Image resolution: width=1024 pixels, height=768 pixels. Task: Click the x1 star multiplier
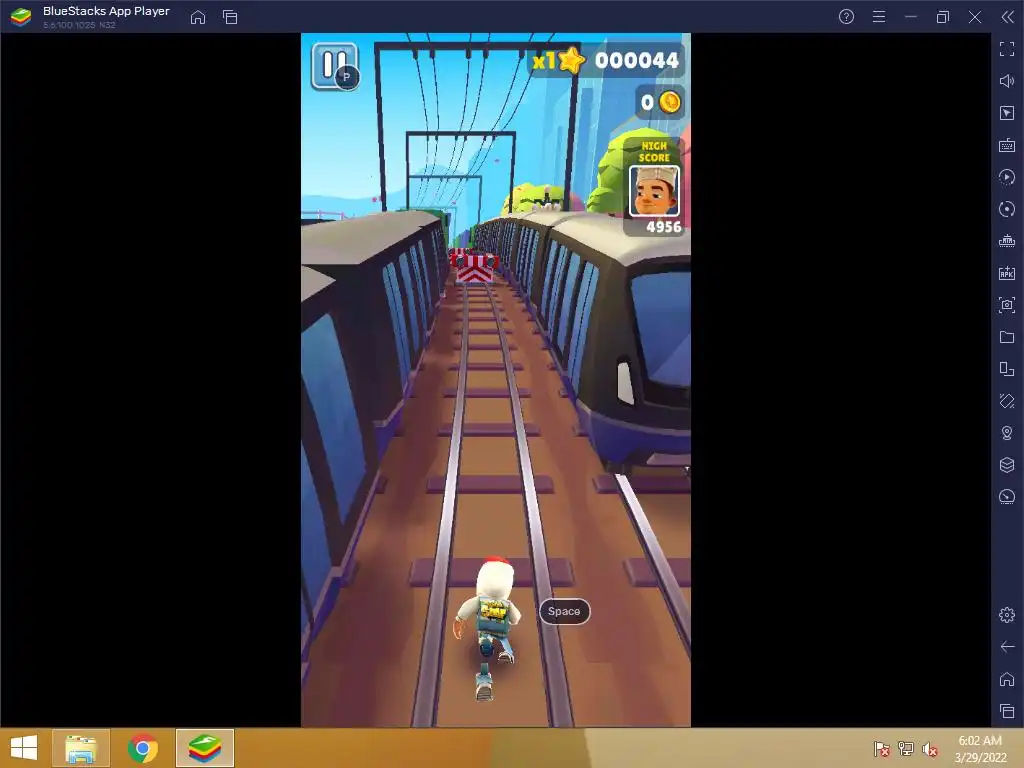[558, 61]
